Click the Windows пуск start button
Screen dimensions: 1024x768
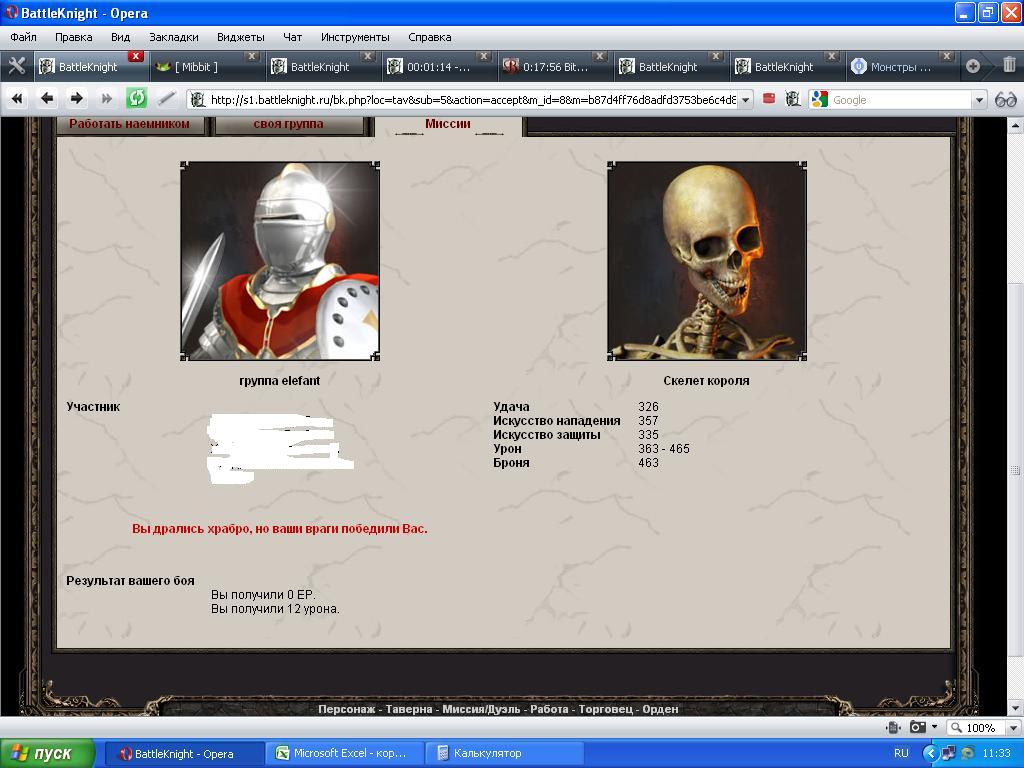(x=47, y=754)
